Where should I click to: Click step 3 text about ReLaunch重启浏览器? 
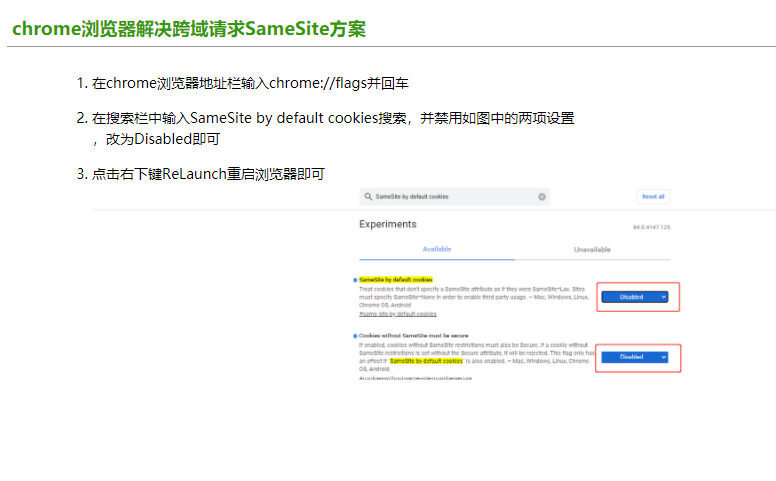pyautogui.click(x=208, y=174)
